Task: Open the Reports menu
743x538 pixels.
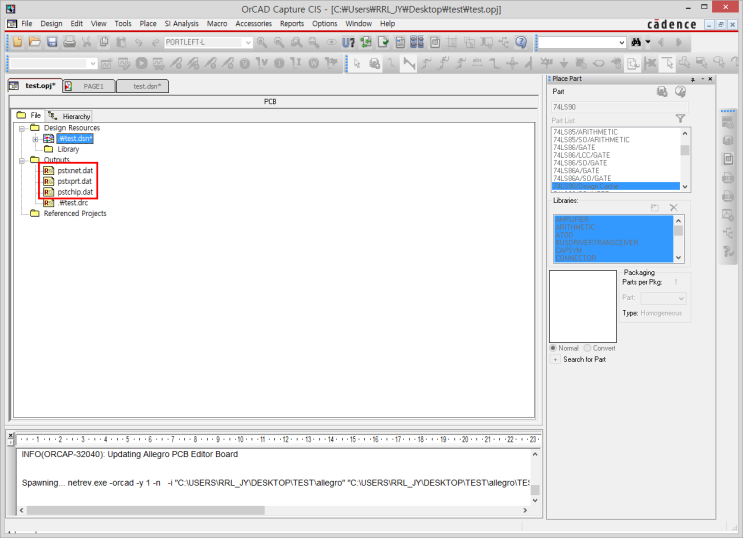Action: click(292, 24)
